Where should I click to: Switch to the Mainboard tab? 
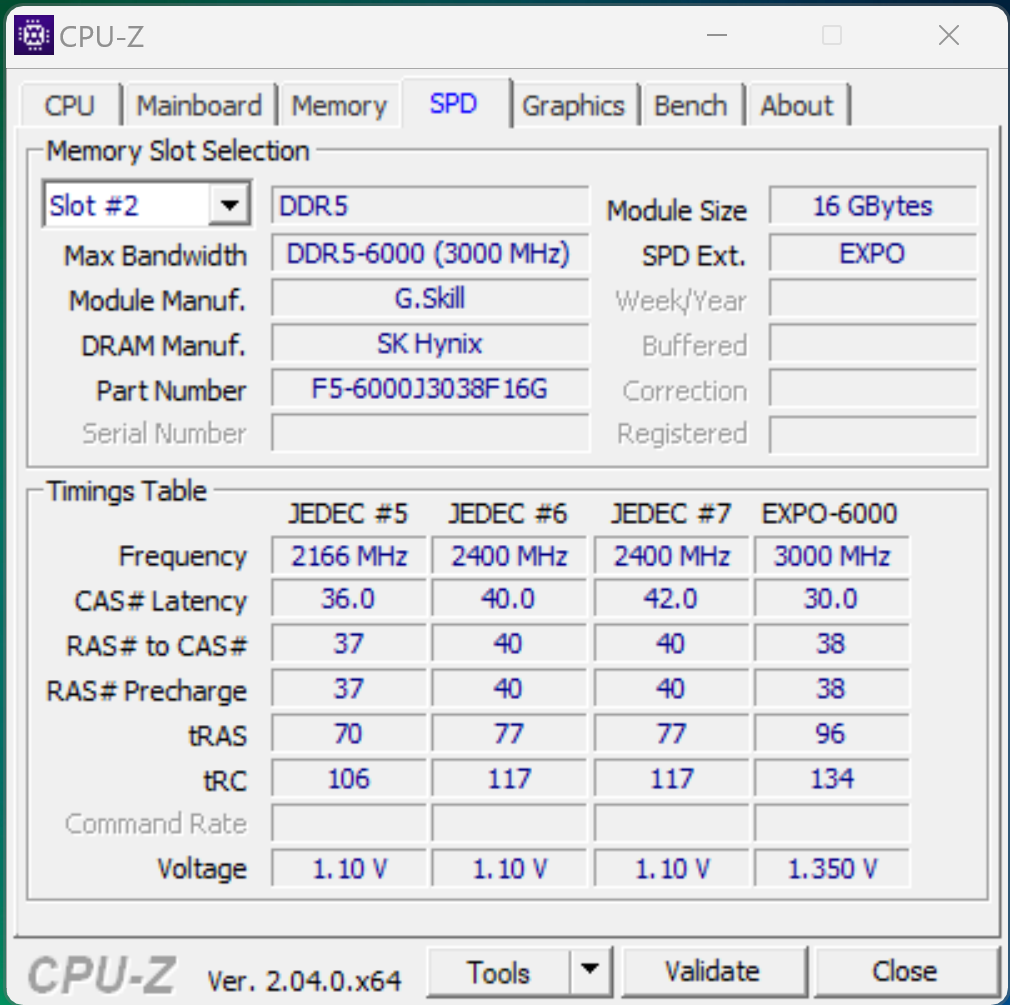pos(200,105)
